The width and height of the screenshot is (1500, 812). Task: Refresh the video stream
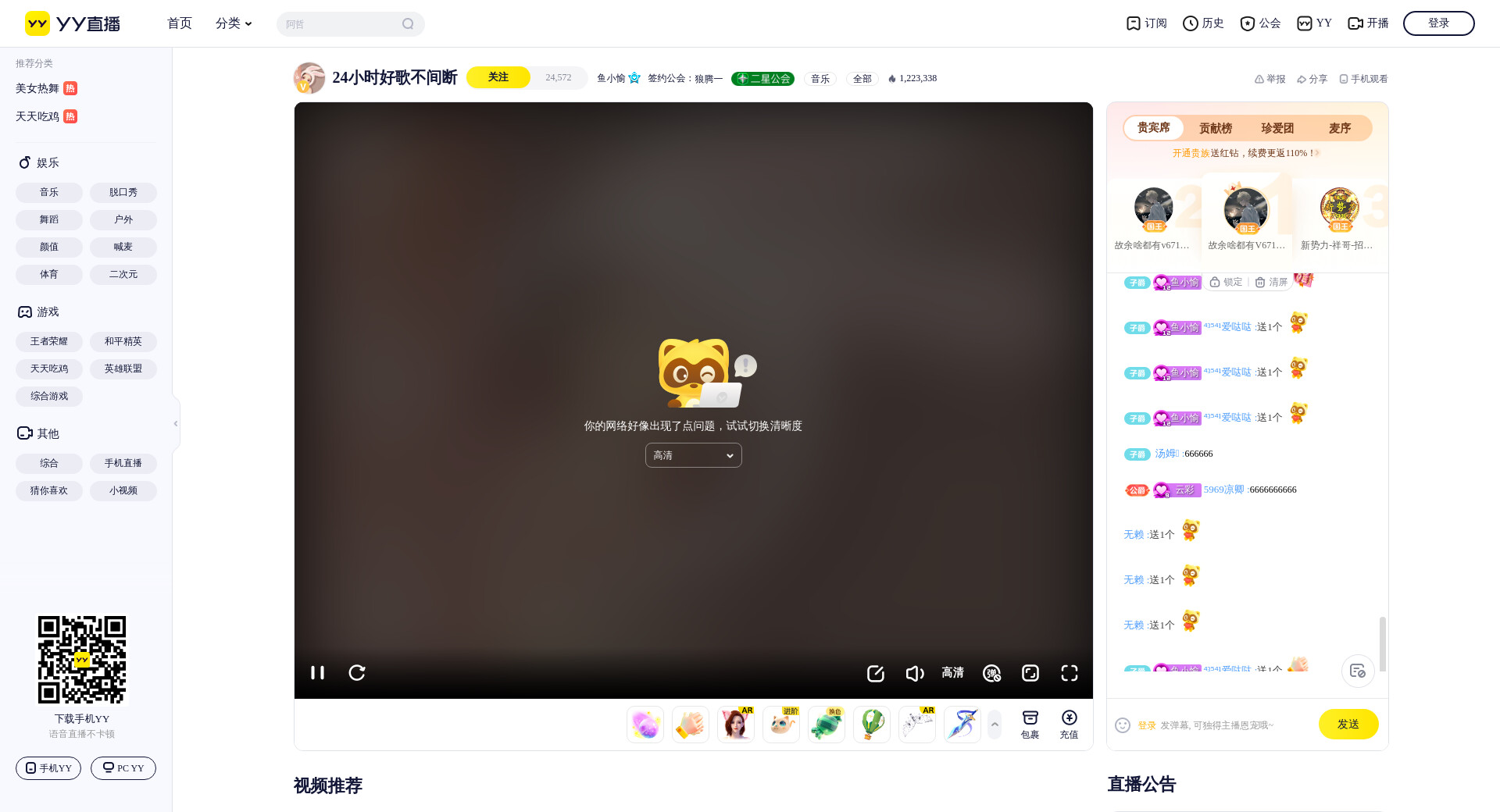click(x=357, y=672)
